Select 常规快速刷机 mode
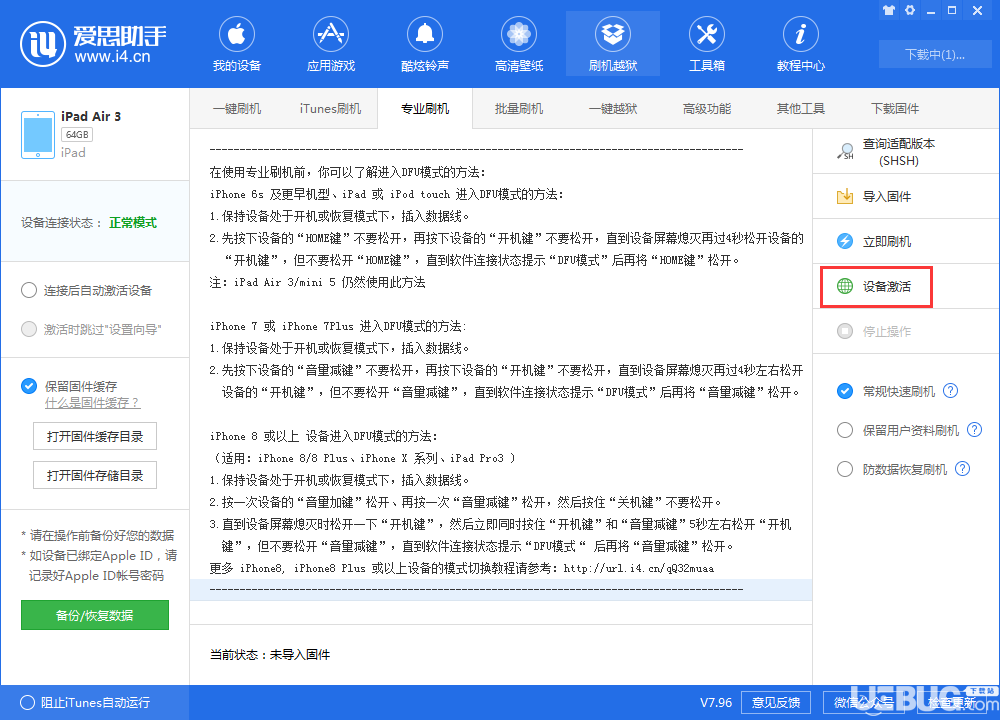Viewport: 1000px width, 720px height. tap(844, 391)
